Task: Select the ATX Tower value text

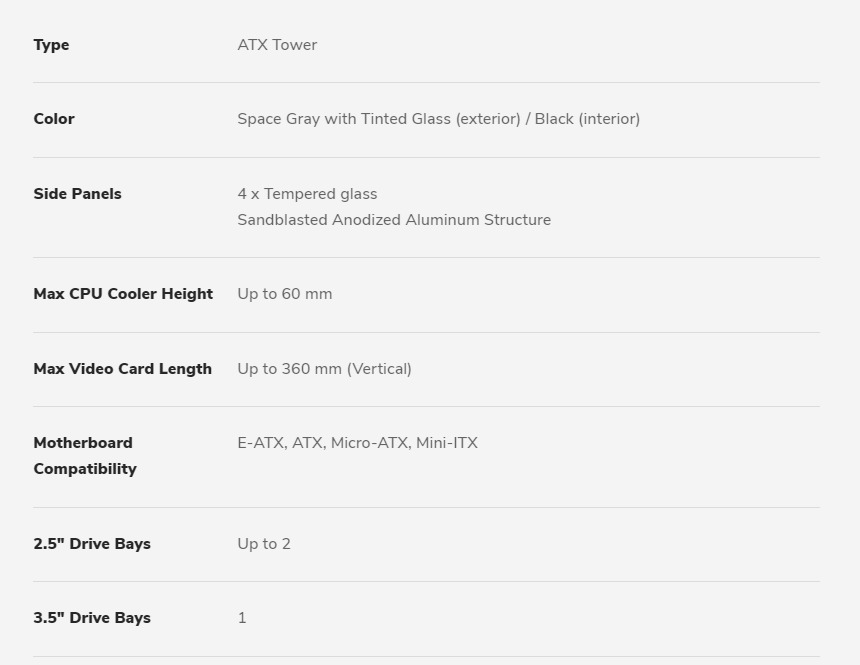Action: 277,45
